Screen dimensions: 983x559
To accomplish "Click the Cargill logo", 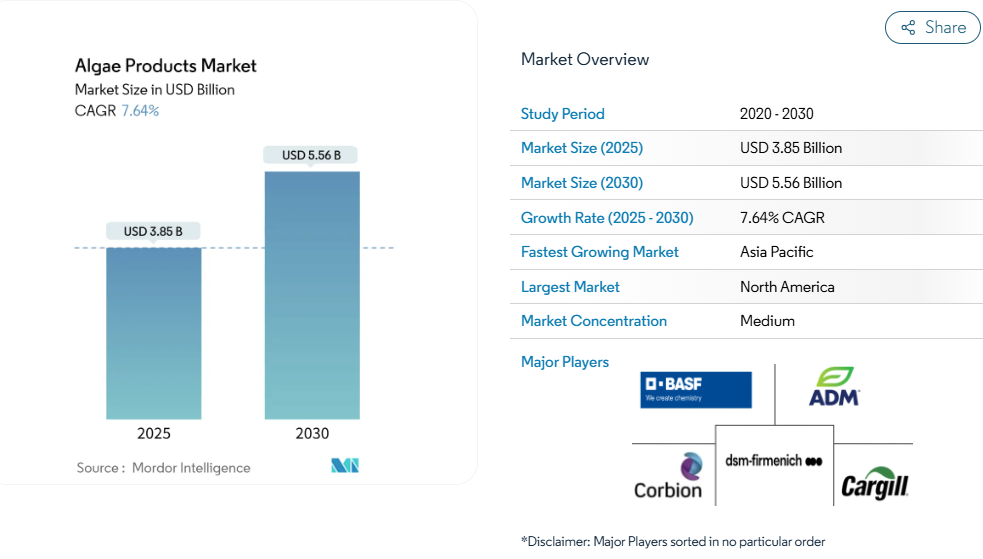I will (x=874, y=484).
